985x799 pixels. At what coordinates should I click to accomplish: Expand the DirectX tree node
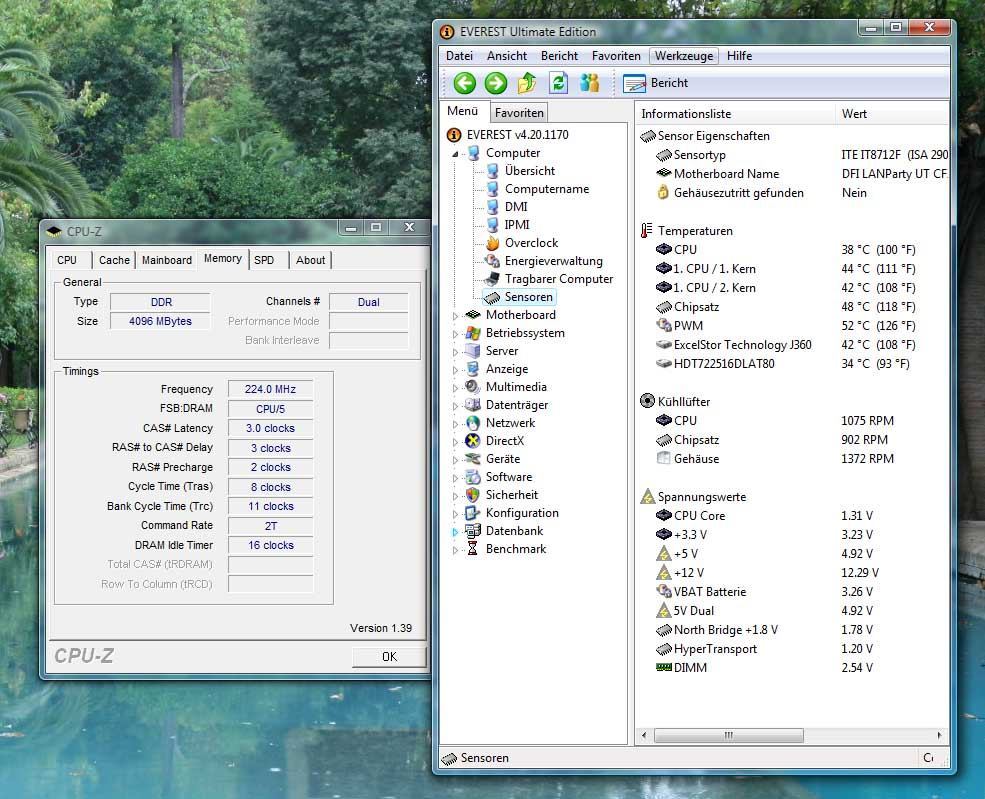point(455,442)
